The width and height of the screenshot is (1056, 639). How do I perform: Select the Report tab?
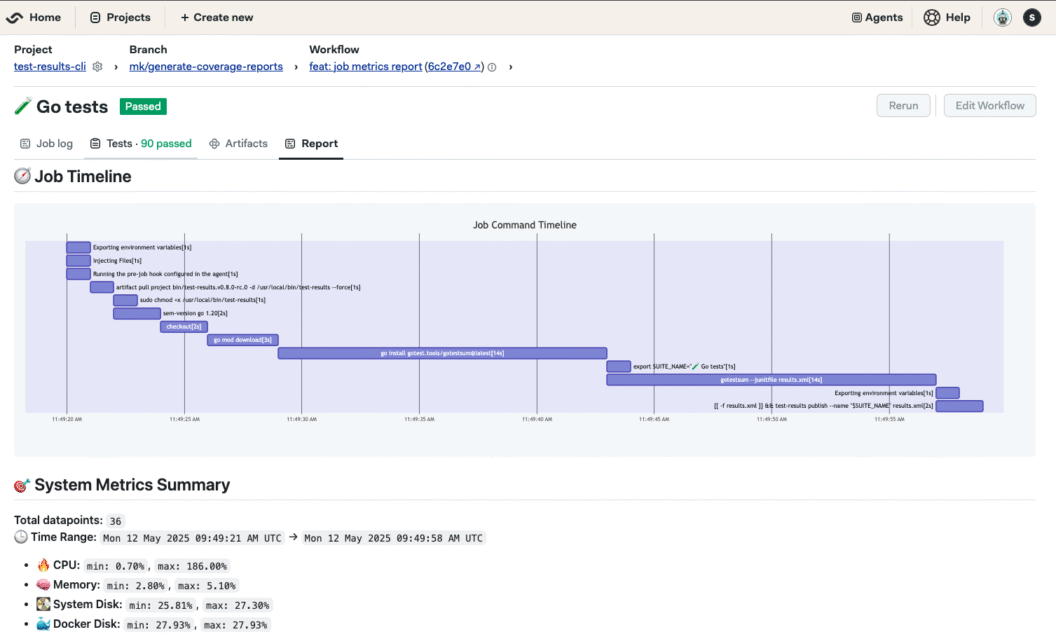pyautogui.click(x=311, y=143)
